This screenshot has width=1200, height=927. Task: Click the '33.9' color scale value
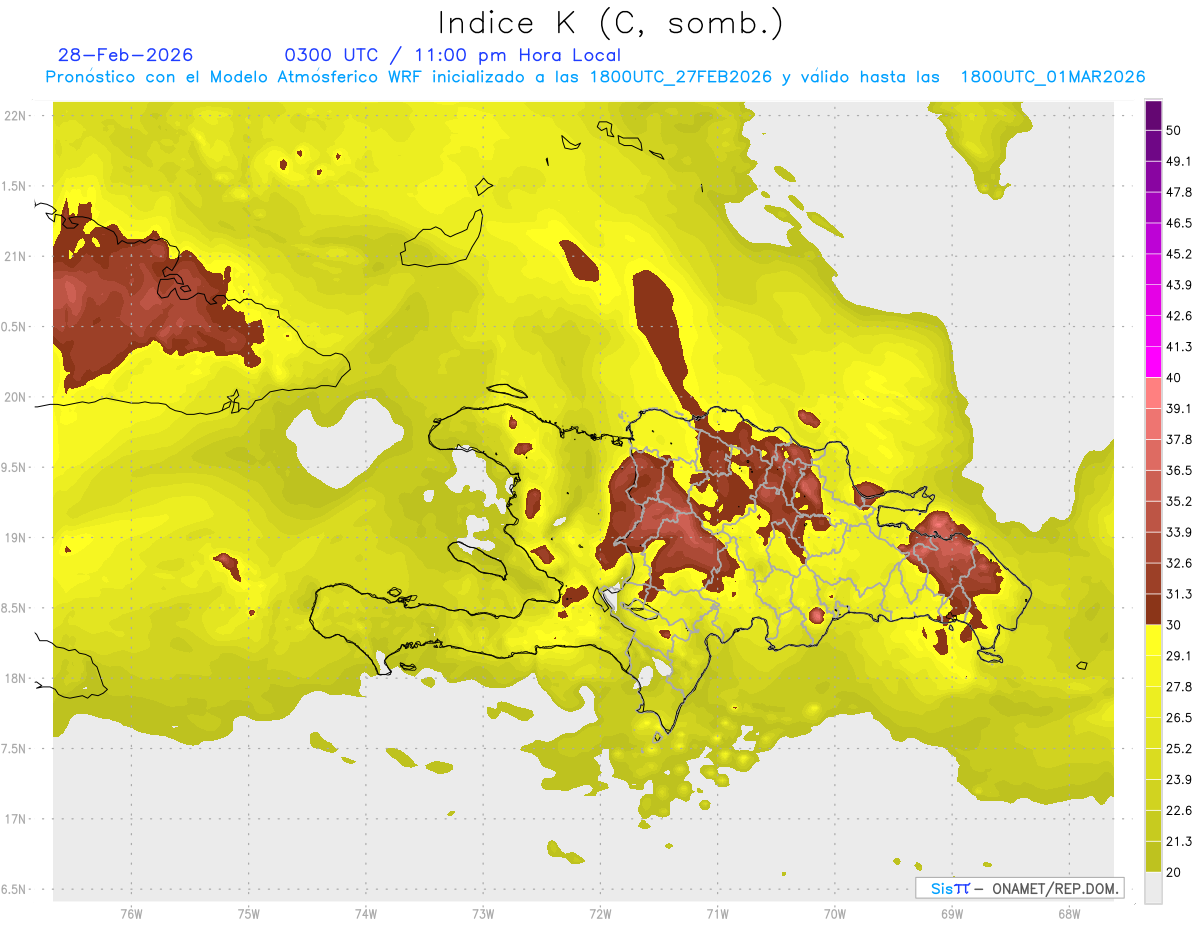pos(1179,532)
